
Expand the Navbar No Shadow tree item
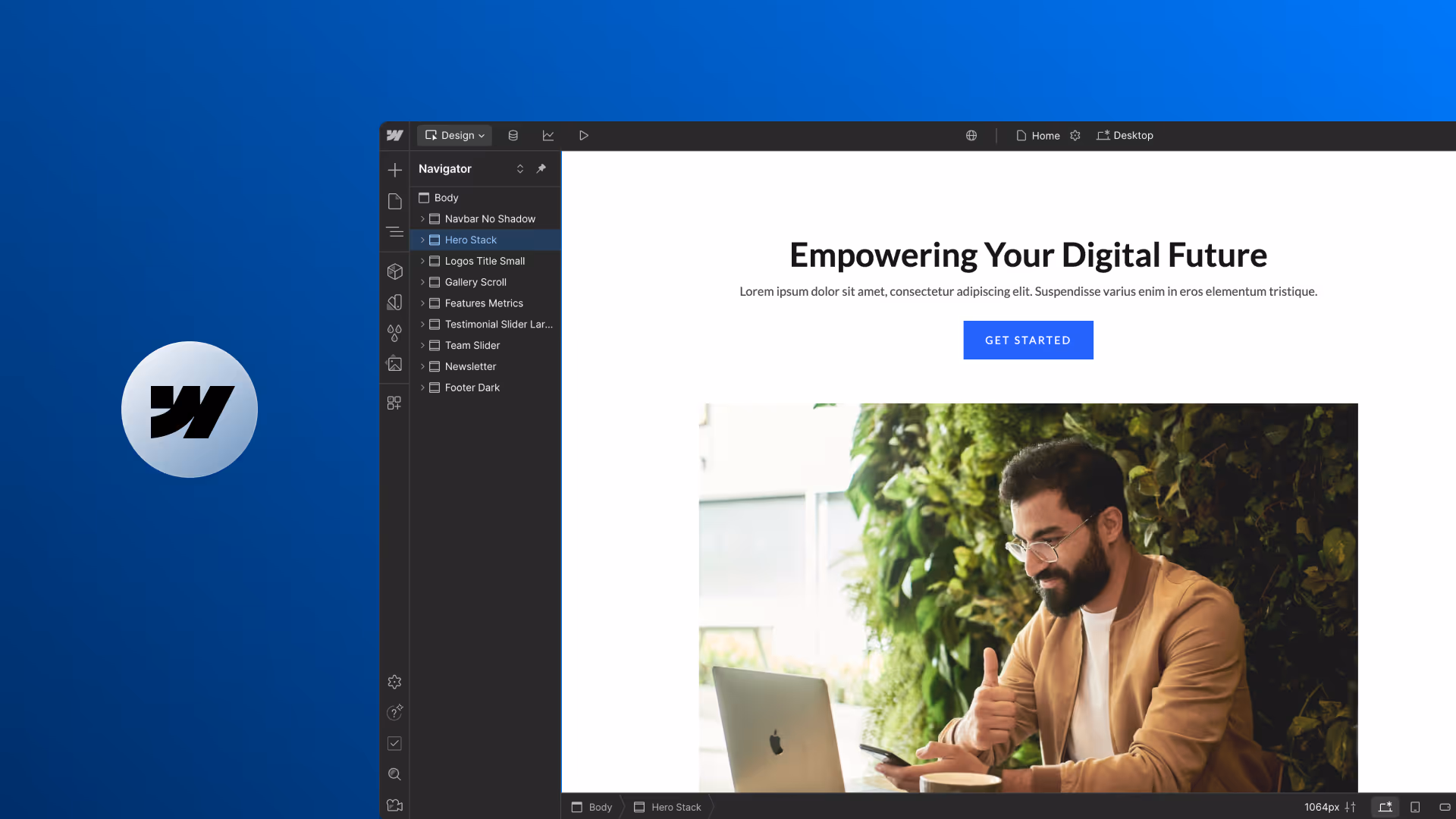[x=422, y=219]
